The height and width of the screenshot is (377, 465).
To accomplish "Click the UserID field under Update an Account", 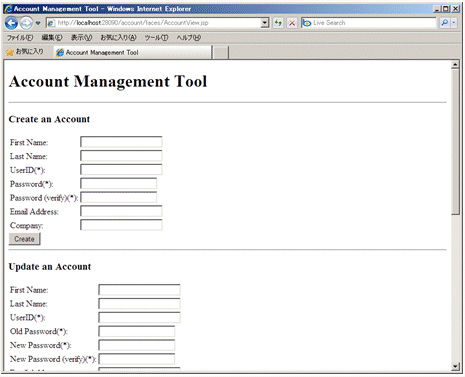I will point(139,317).
